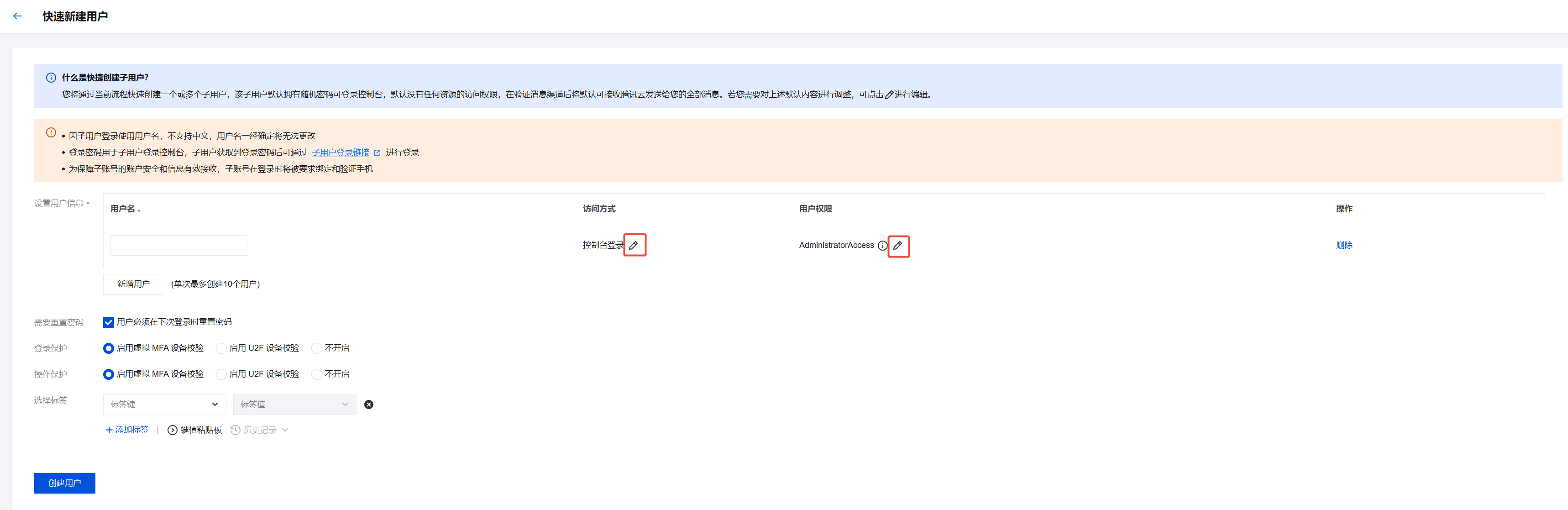This screenshot has height=510, width=1568.
Task: Remove the tag row with the X icon
Action: pyautogui.click(x=369, y=405)
